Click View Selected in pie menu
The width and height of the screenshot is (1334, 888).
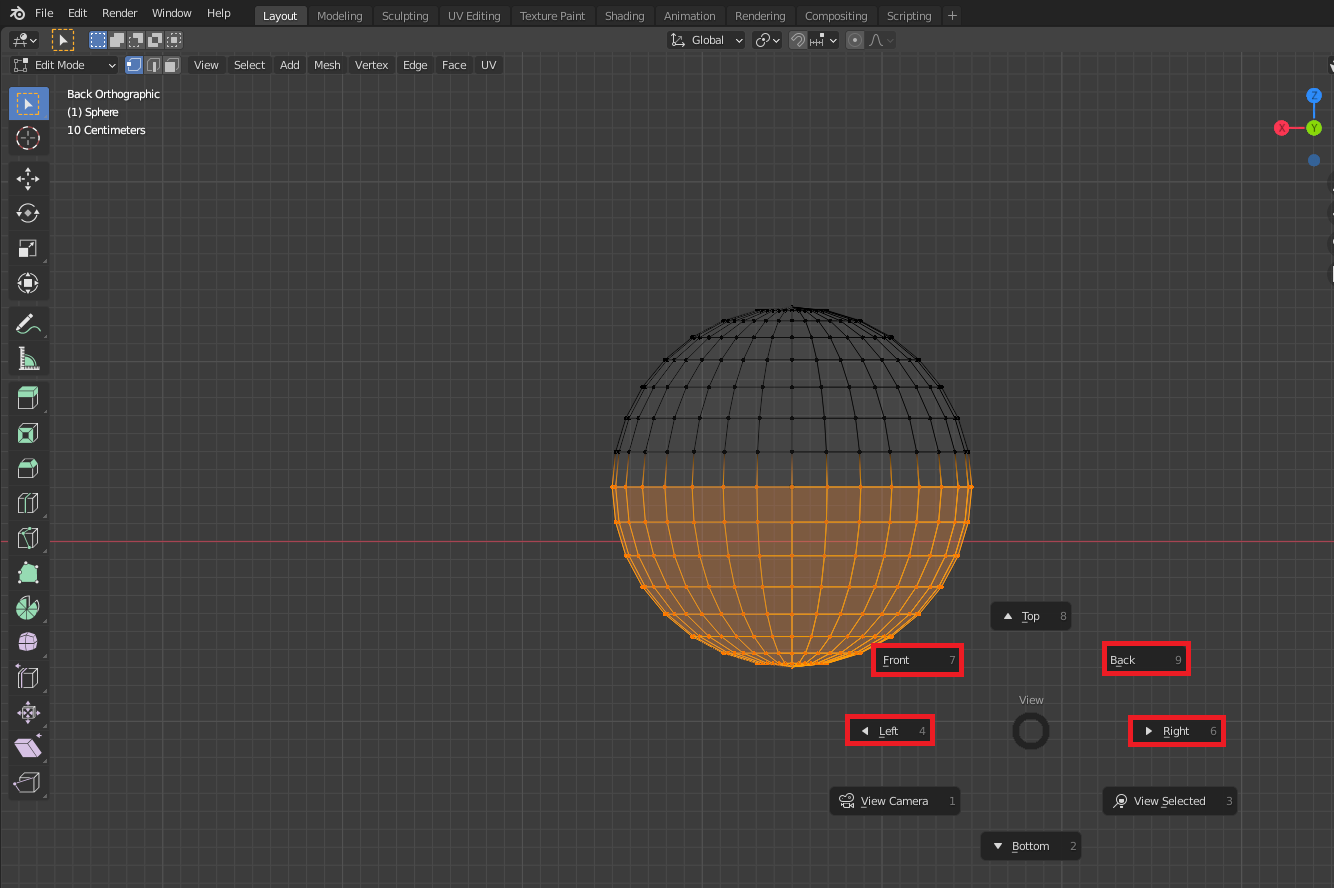(1169, 801)
